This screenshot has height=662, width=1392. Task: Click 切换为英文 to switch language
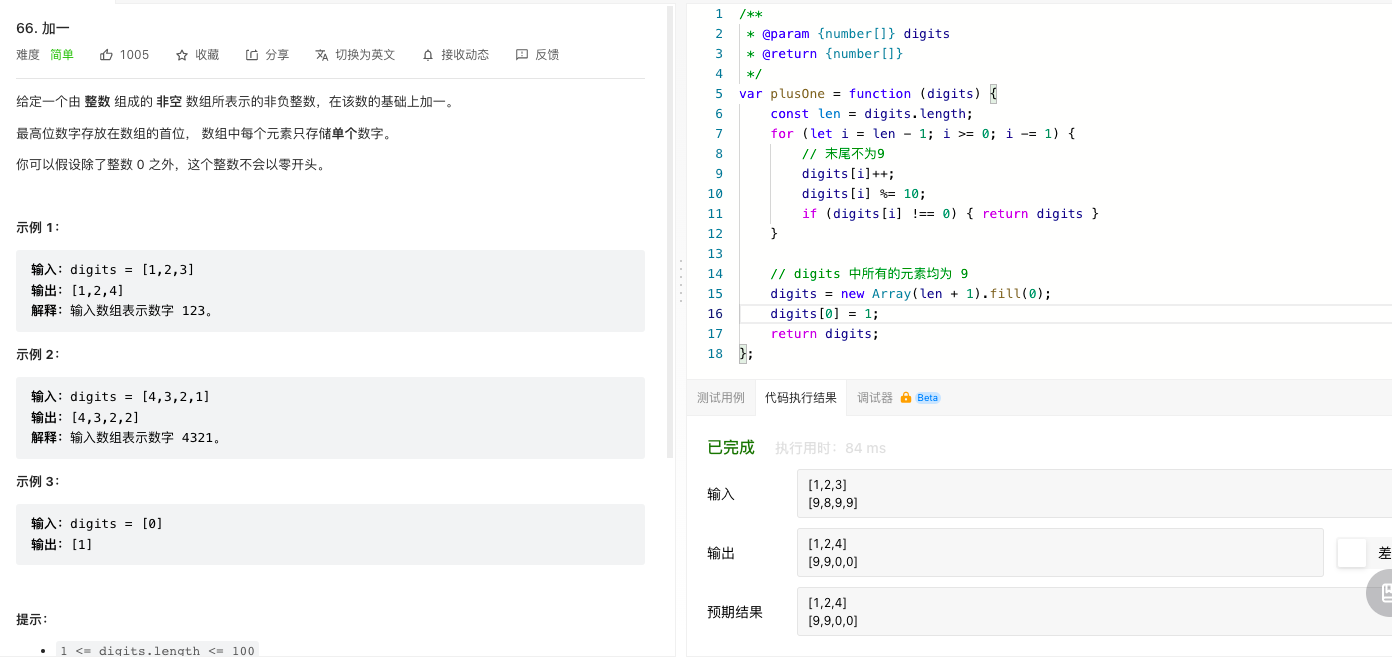355,55
